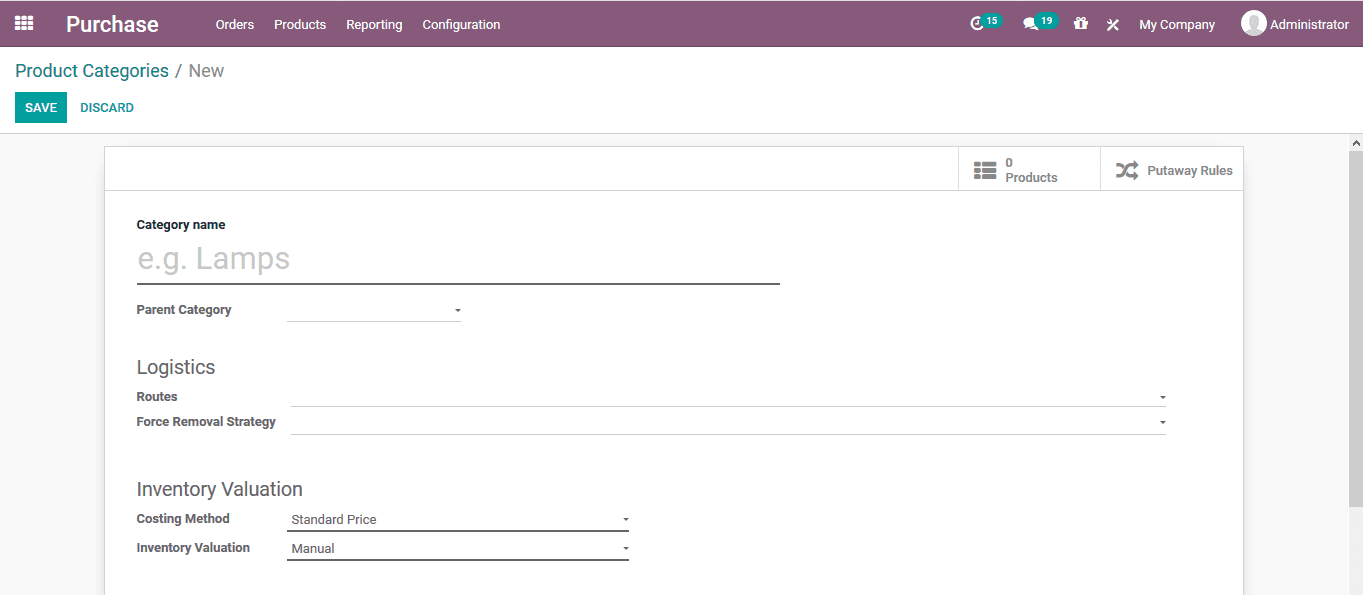Viewport: 1363px width, 595px height.
Task: Open the Putaway Rules smart button
Action: pos(1171,169)
